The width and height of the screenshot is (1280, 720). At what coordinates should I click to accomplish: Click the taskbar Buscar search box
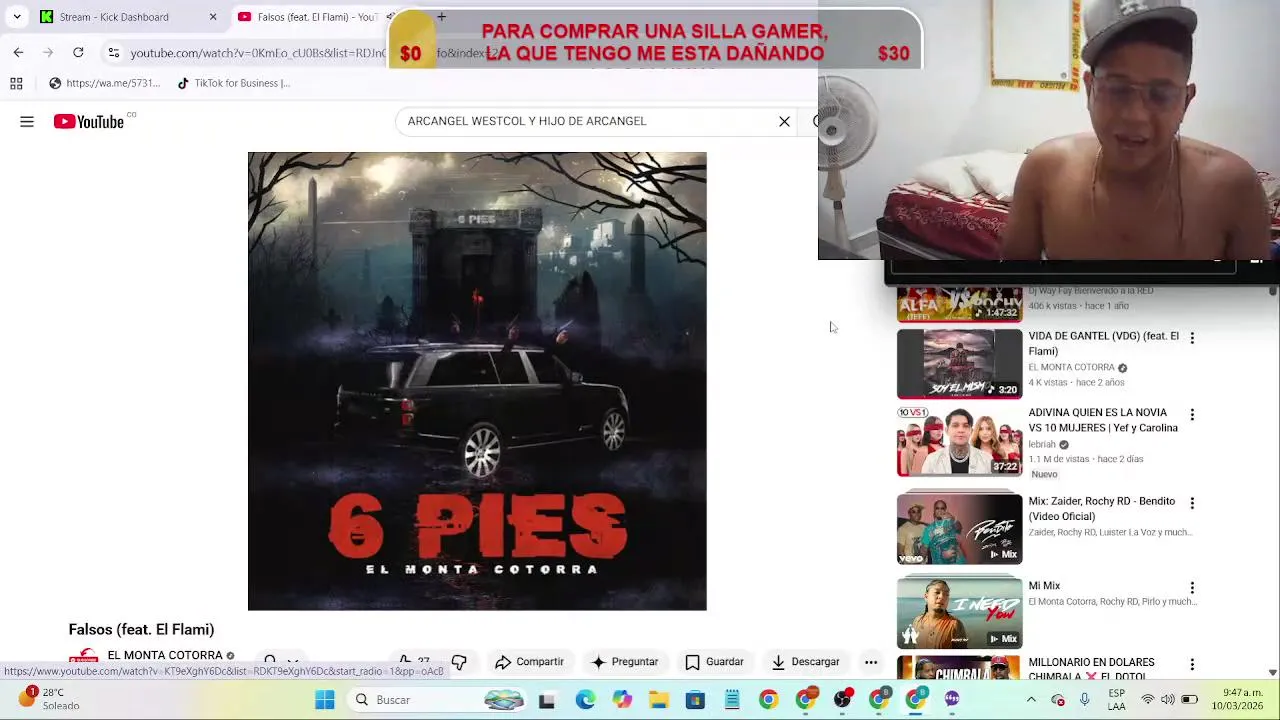439,700
